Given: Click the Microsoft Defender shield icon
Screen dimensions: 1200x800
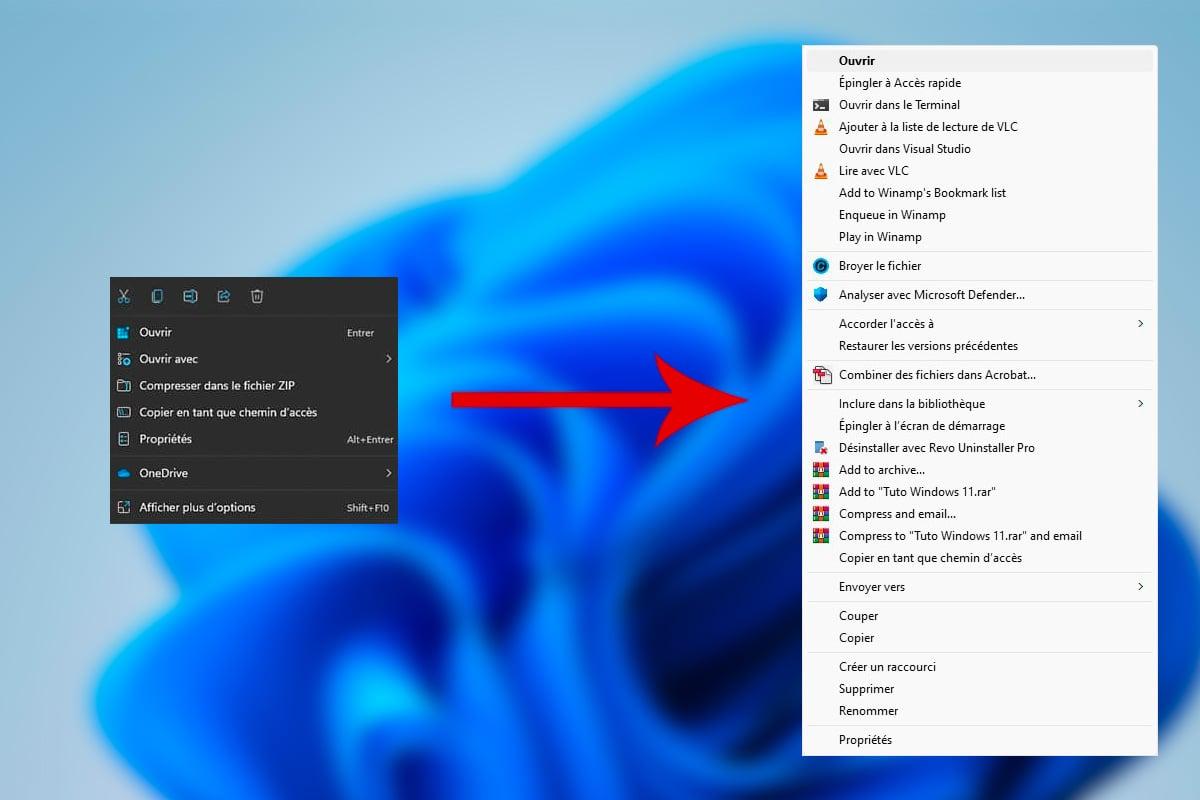Looking at the screenshot, I should 821,294.
